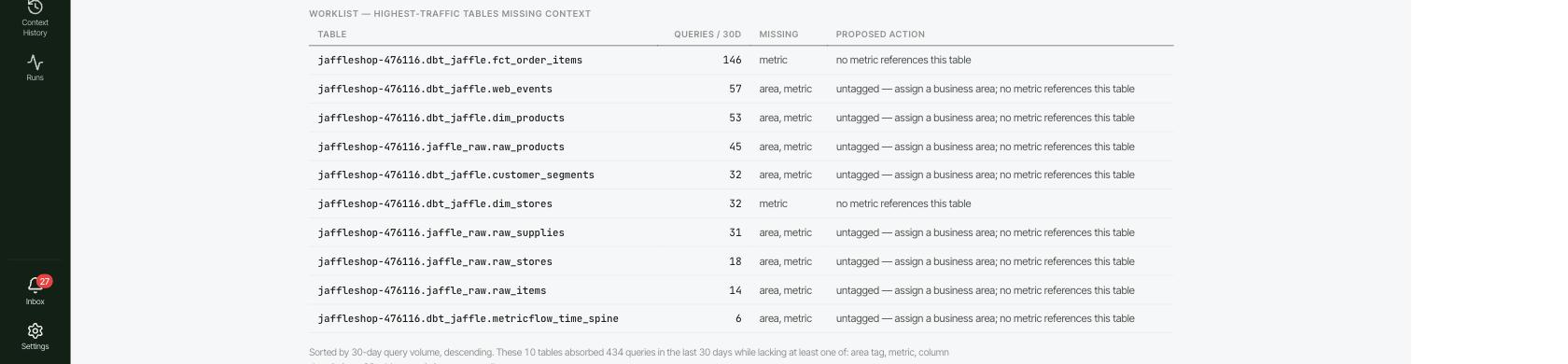
Task: Select dim_products table name
Action: [x=441, y=118]
